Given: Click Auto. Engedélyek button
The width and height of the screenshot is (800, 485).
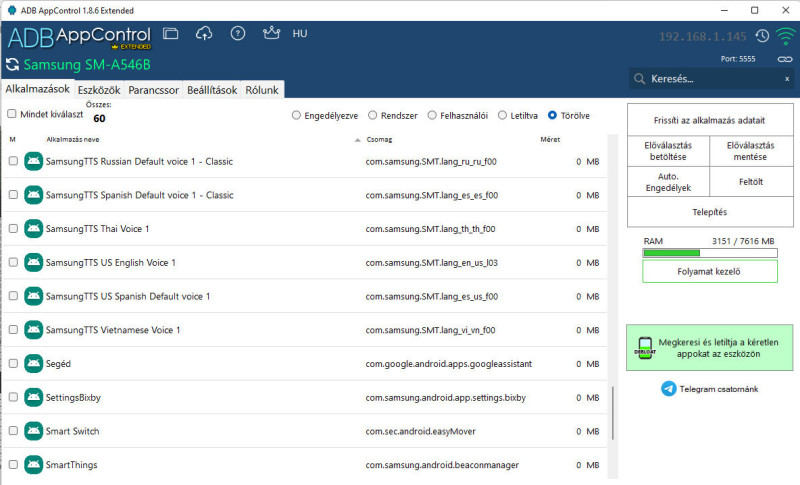Looking at the screenshot, I should pos(668,182).
